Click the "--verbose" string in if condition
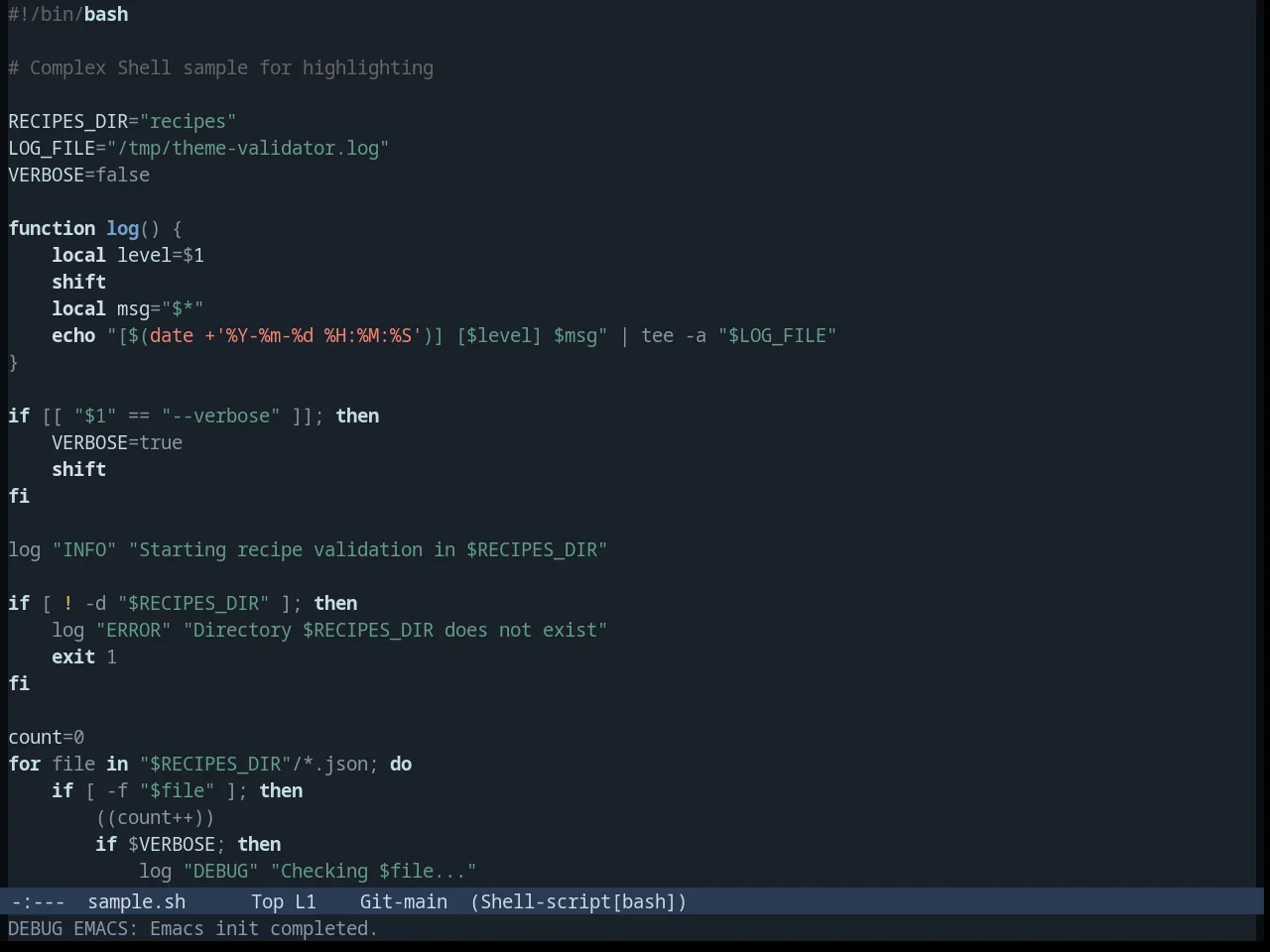 pos(220,416)
